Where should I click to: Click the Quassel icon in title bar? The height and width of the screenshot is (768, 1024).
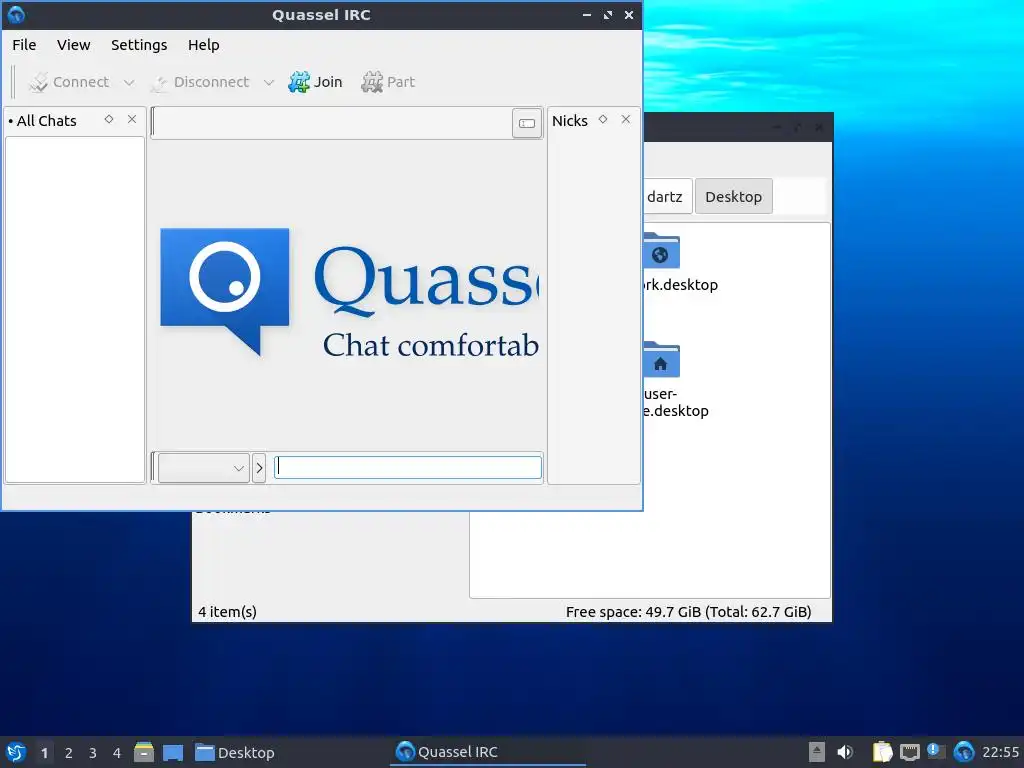(16, 14)
